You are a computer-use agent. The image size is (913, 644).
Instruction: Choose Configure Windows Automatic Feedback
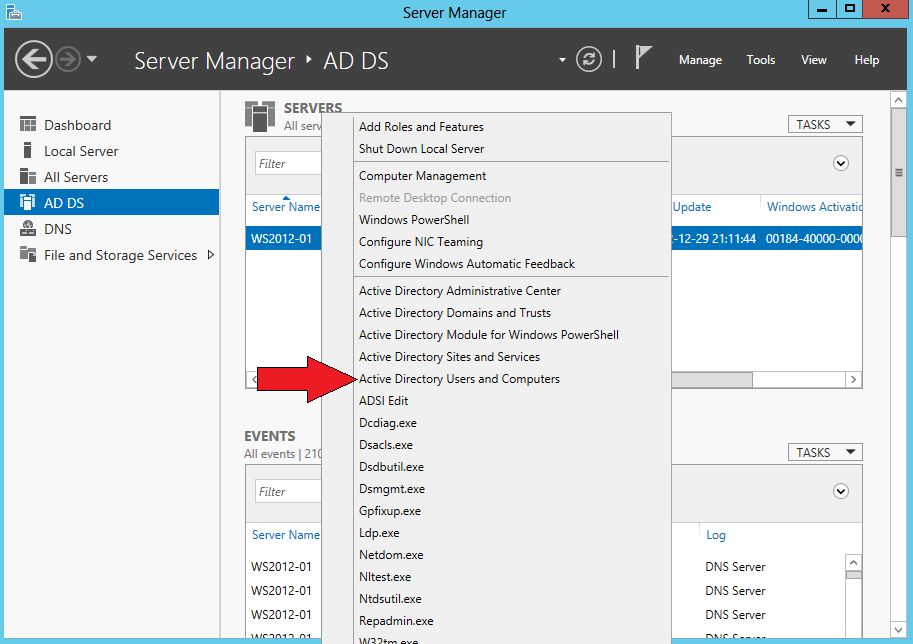pyautogui.click(x=466, y=264)
